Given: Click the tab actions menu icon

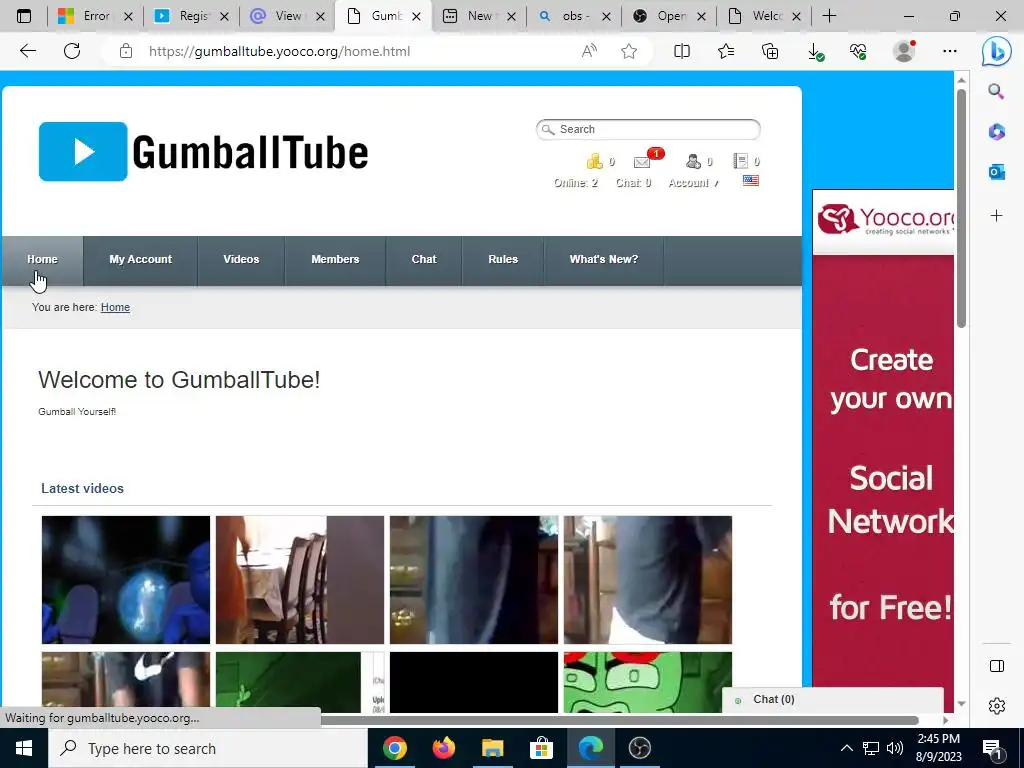Looking at the screenshot, I should [24, 16].
